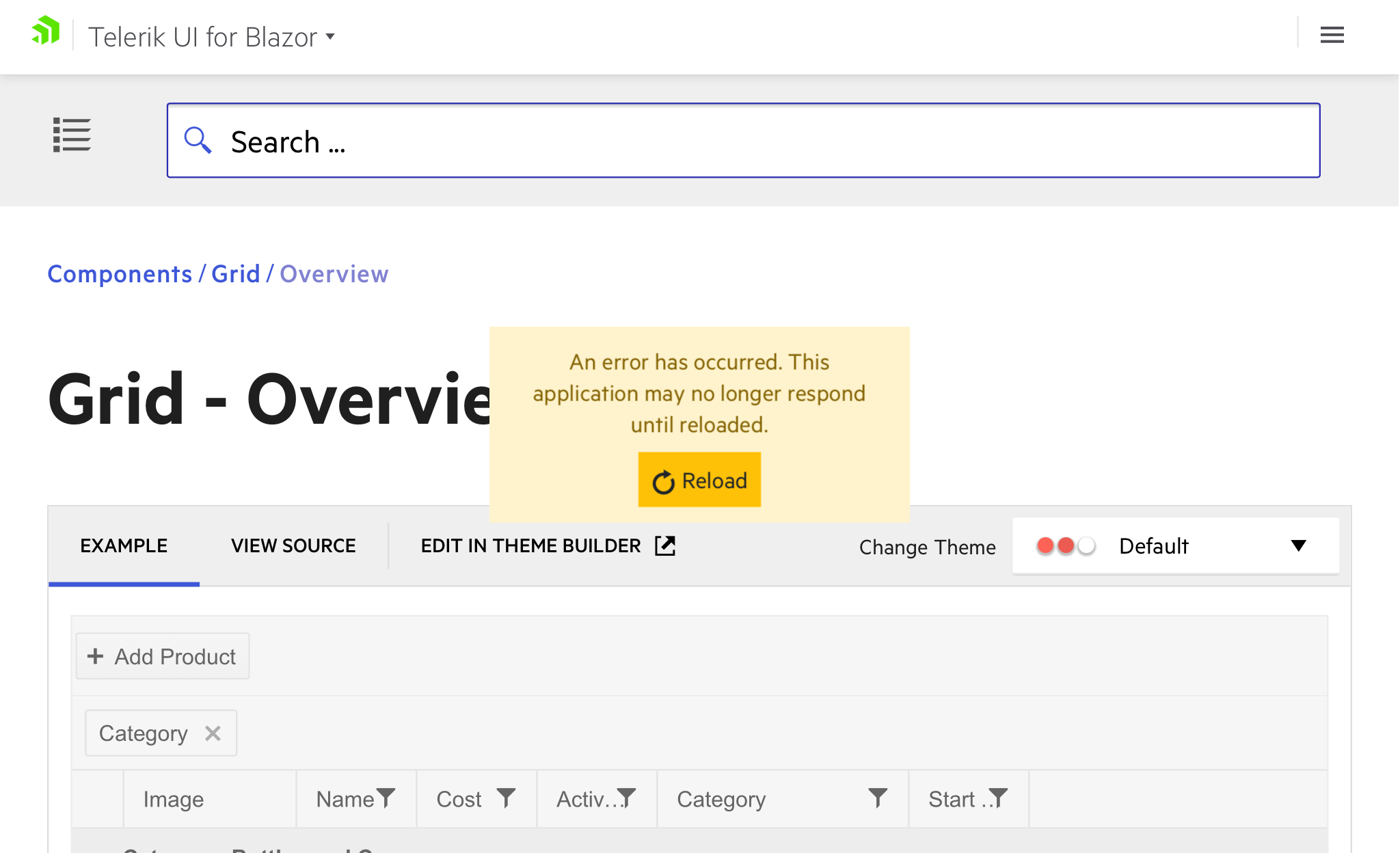The width and height of the screenshot is (1400, 853).
Task: Click the Change Theme label
Action: coord(927,547)
